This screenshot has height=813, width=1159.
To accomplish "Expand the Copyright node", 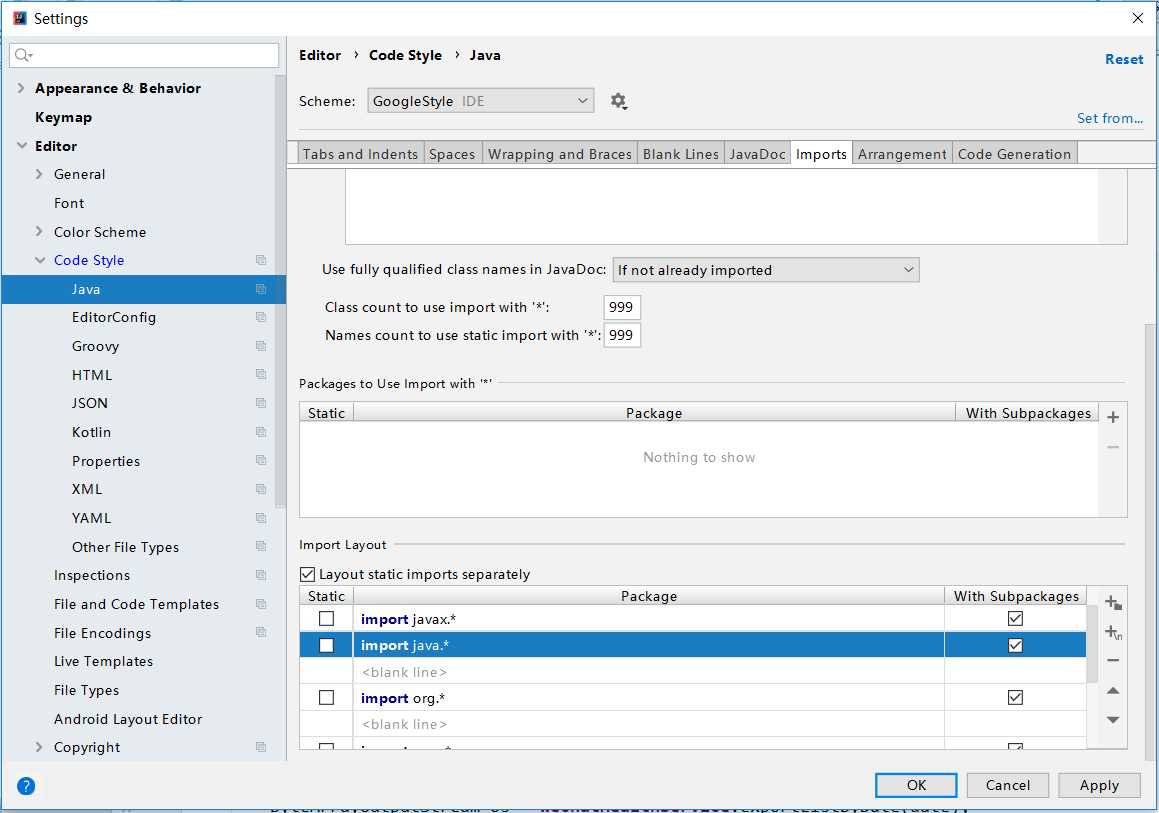I will point(39,747).
